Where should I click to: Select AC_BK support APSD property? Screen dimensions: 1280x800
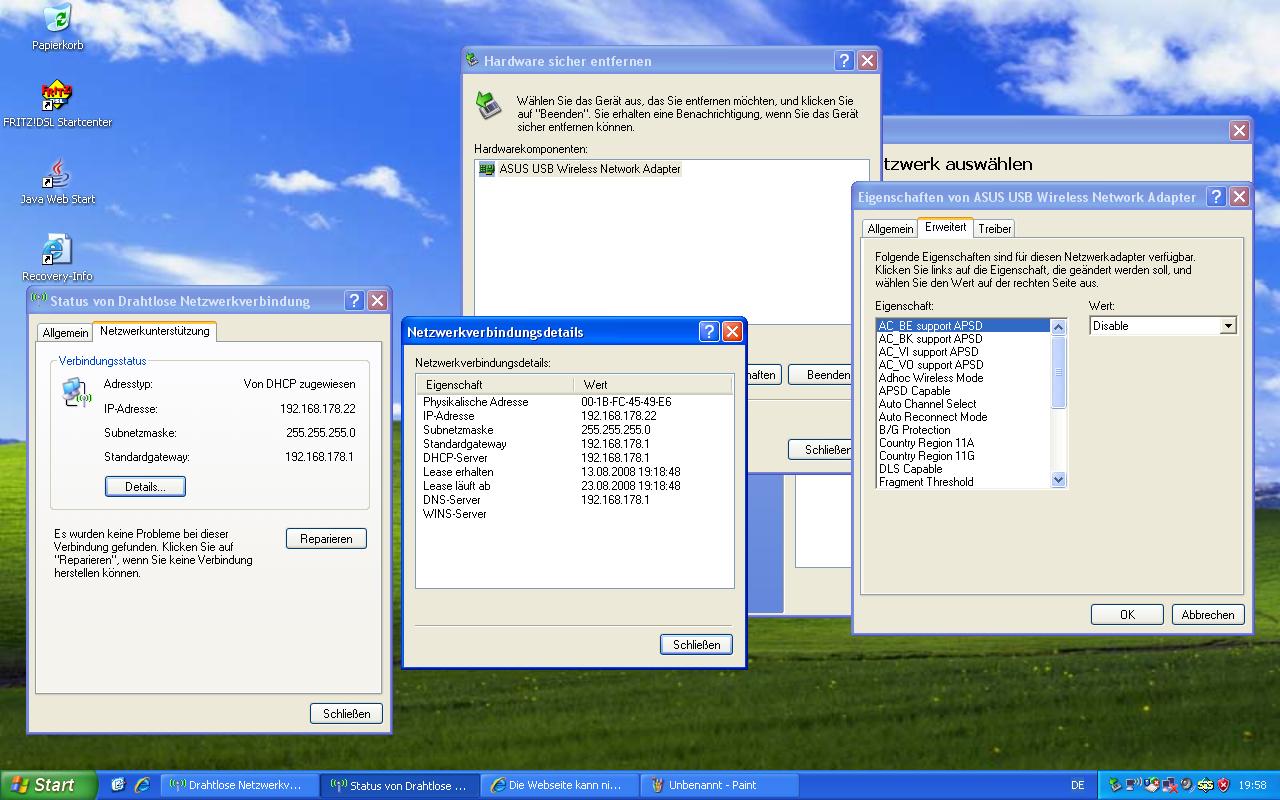[x=963, y=339]
